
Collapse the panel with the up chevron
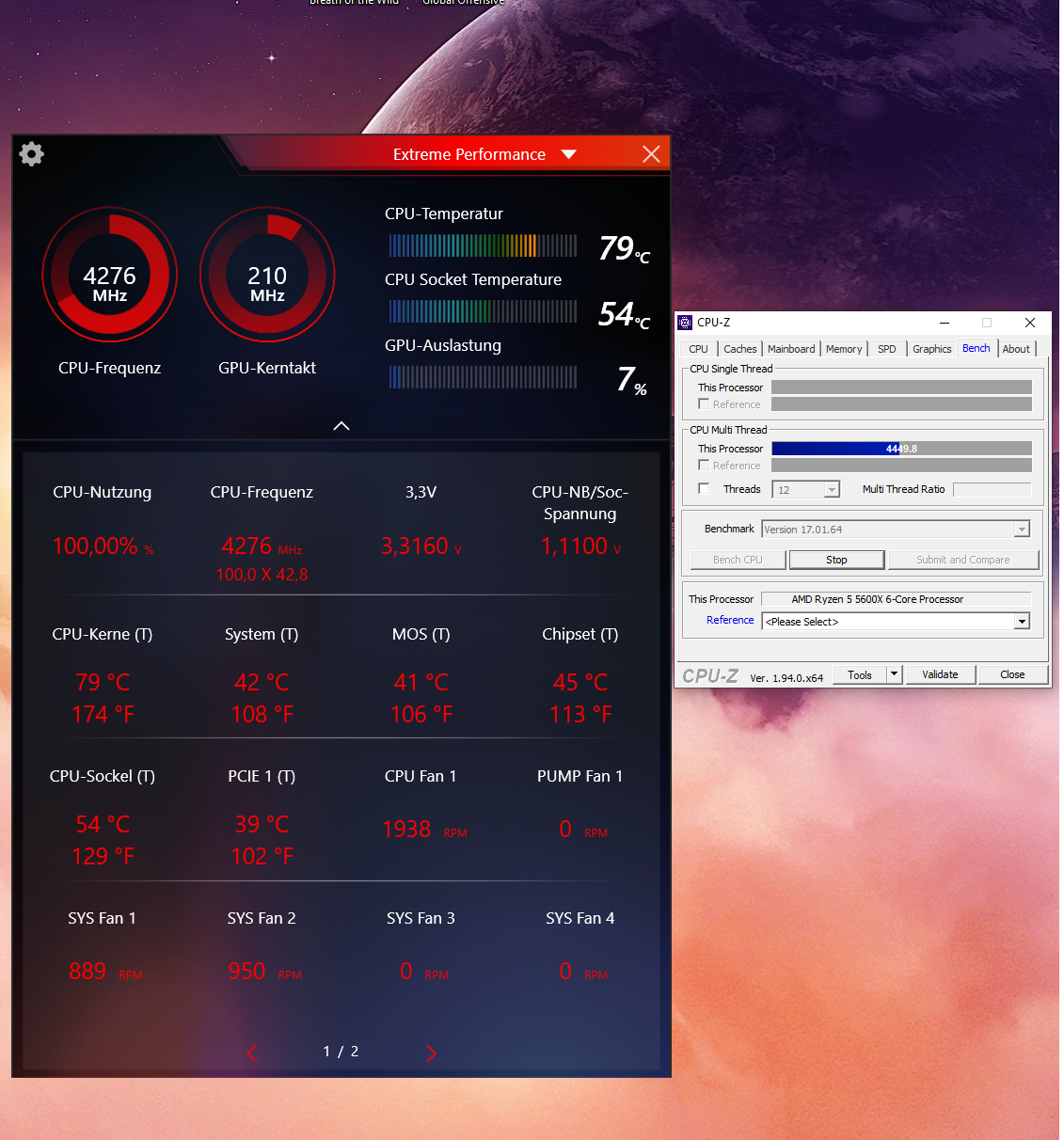click(341, 426)
